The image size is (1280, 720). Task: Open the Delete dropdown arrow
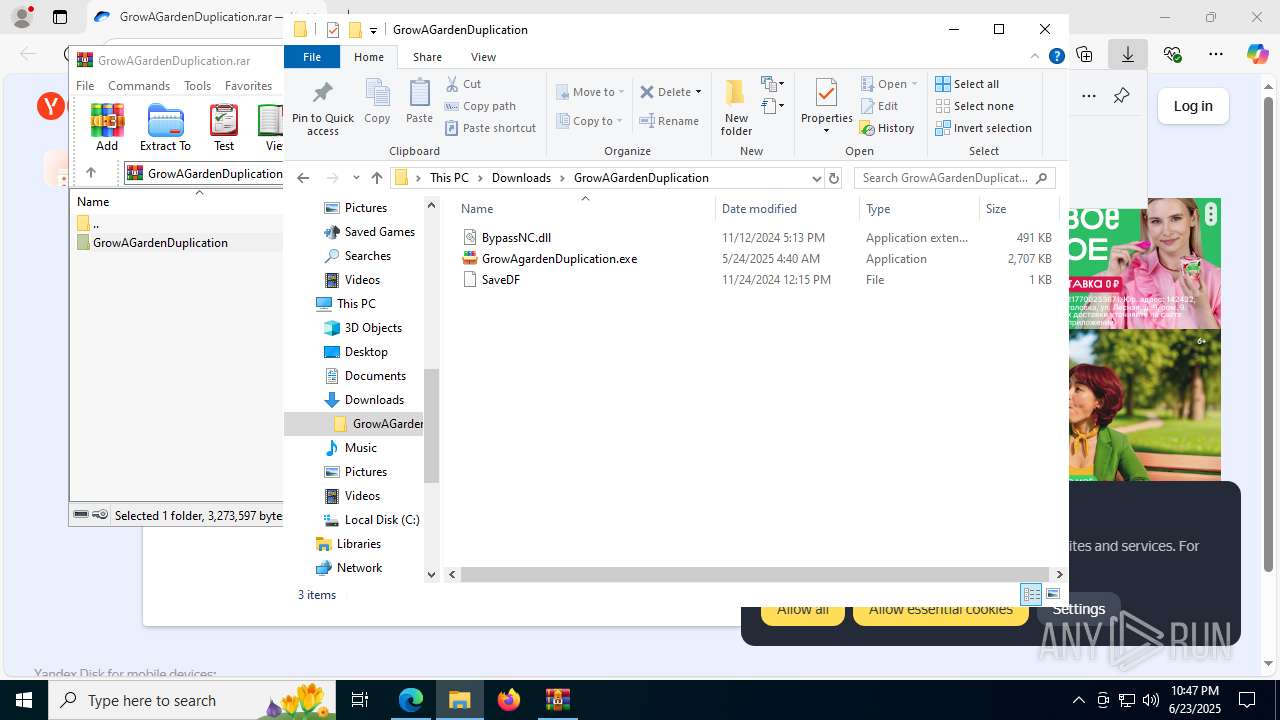tap(698, 92)
